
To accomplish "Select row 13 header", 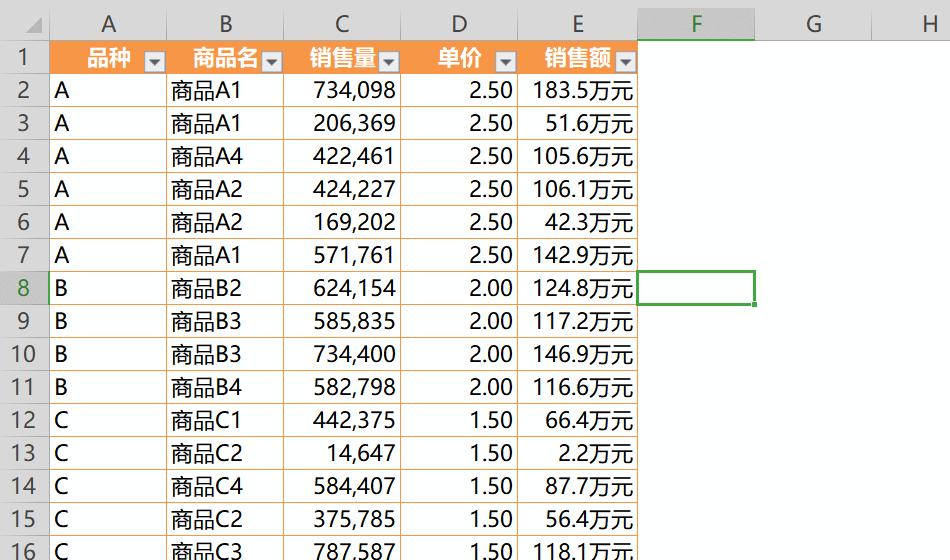I will [x=24, y=453].
